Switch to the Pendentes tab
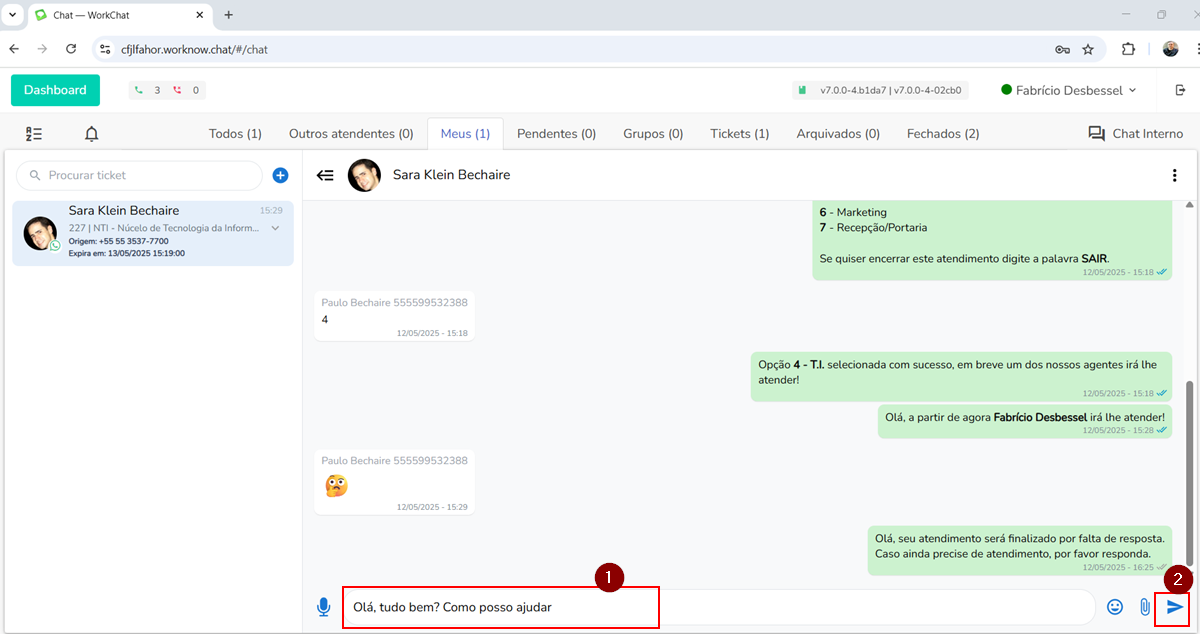Screen dimensions: 1200x634 [556, 134]
